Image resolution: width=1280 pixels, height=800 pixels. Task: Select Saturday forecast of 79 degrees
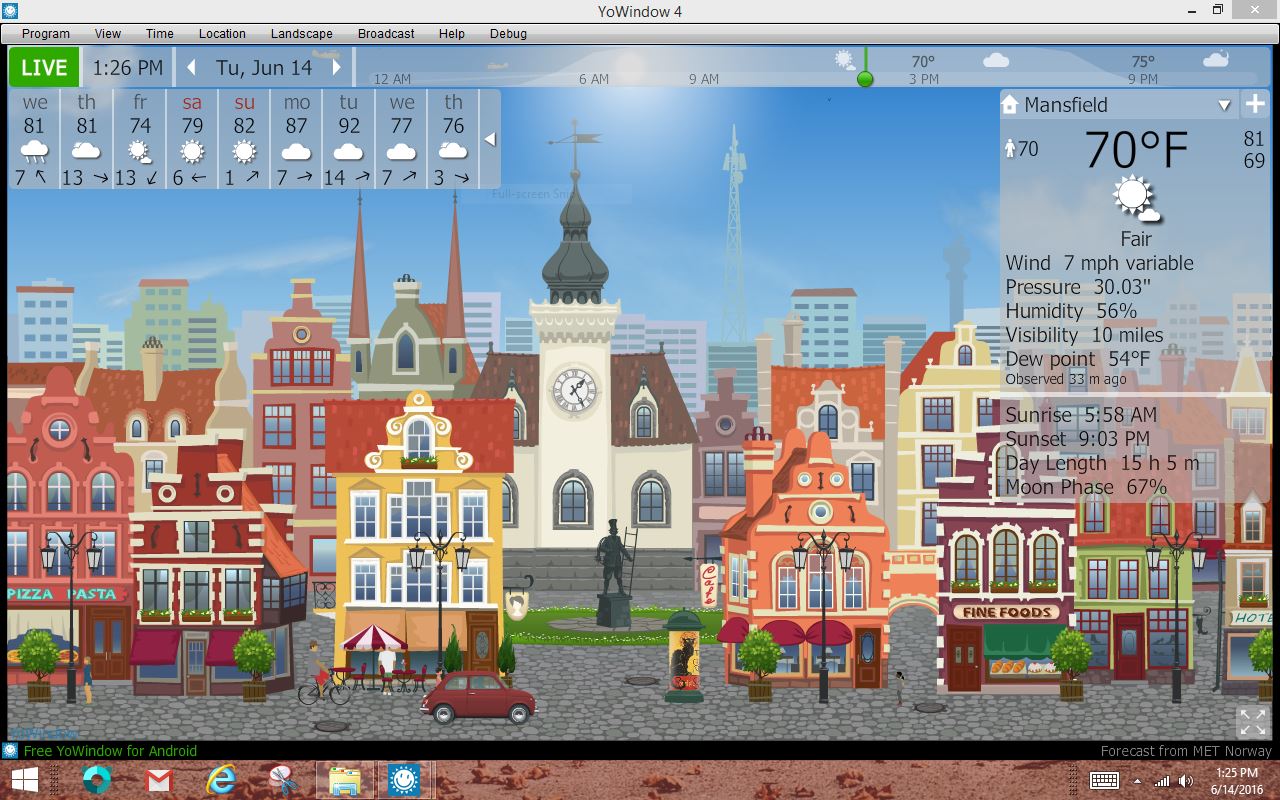[192, 138]
